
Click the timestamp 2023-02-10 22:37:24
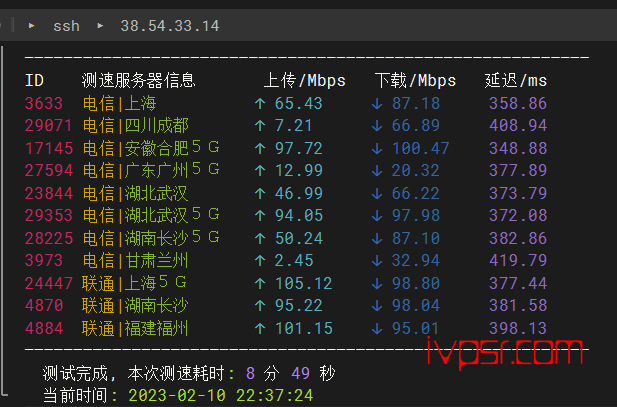click(221, 395)
